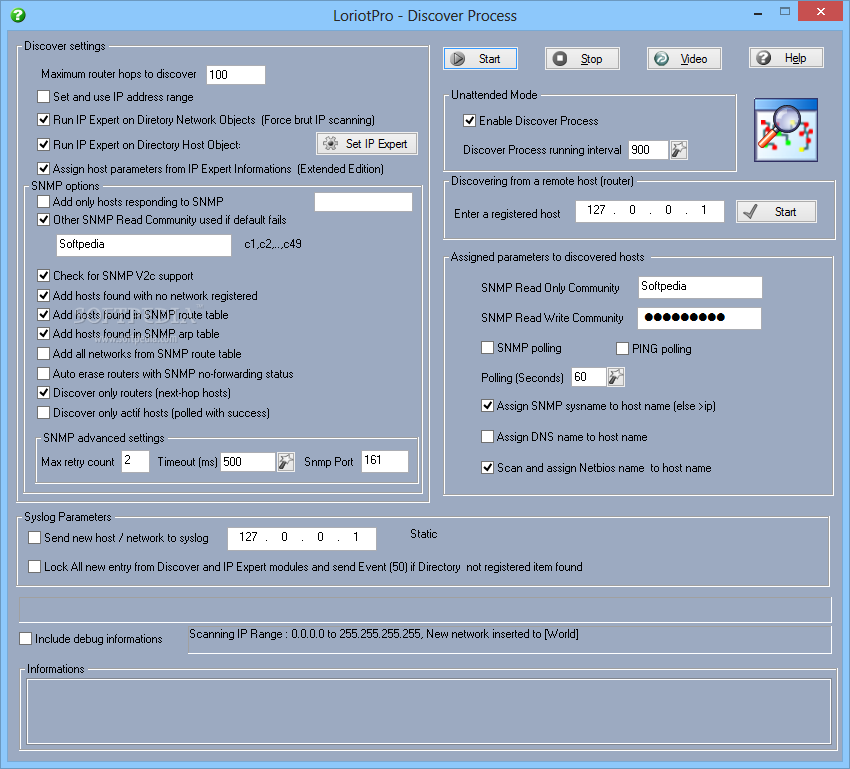Enable PING polling checkbox
The height and width of the screenshot is (769, 850).
point(622,348)
